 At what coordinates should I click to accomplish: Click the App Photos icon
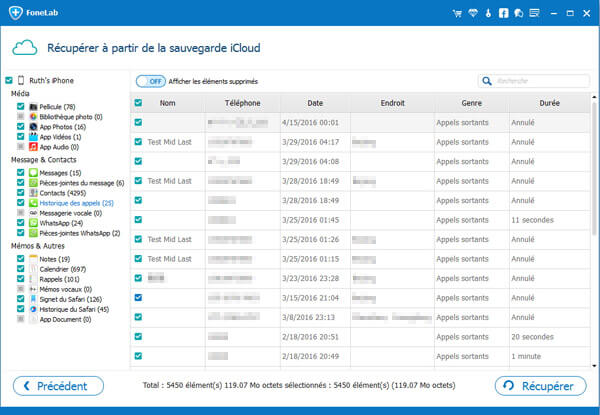click(x=33, y=127)
